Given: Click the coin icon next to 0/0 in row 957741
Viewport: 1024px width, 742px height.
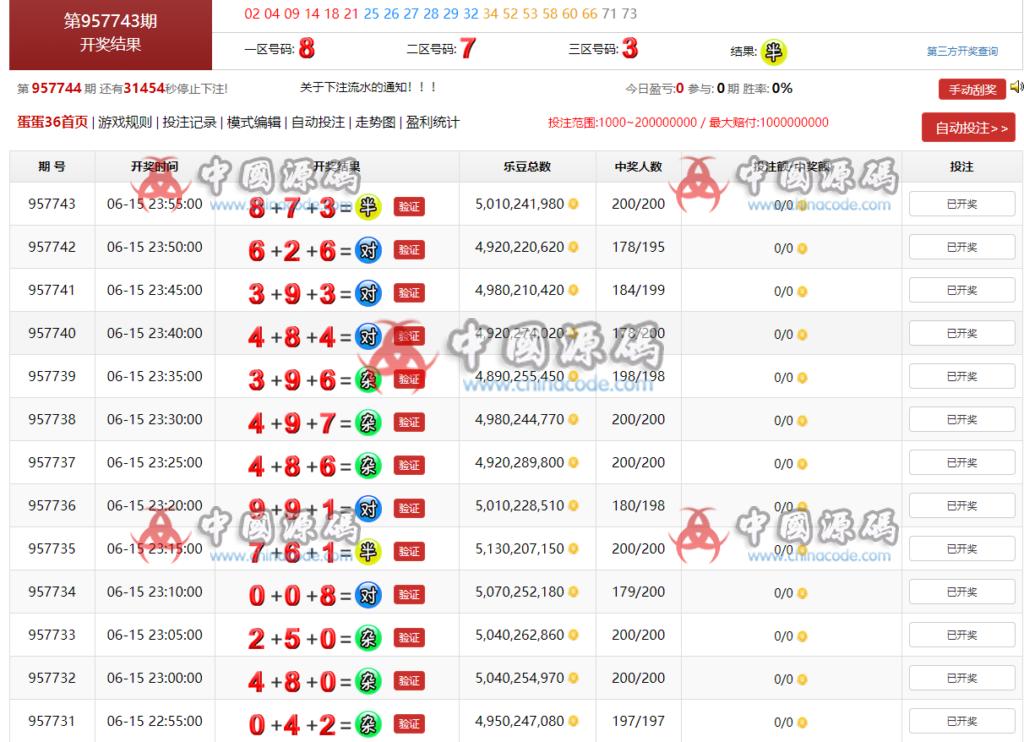Looking at the screenshot, I should click(x=802, y=291).
